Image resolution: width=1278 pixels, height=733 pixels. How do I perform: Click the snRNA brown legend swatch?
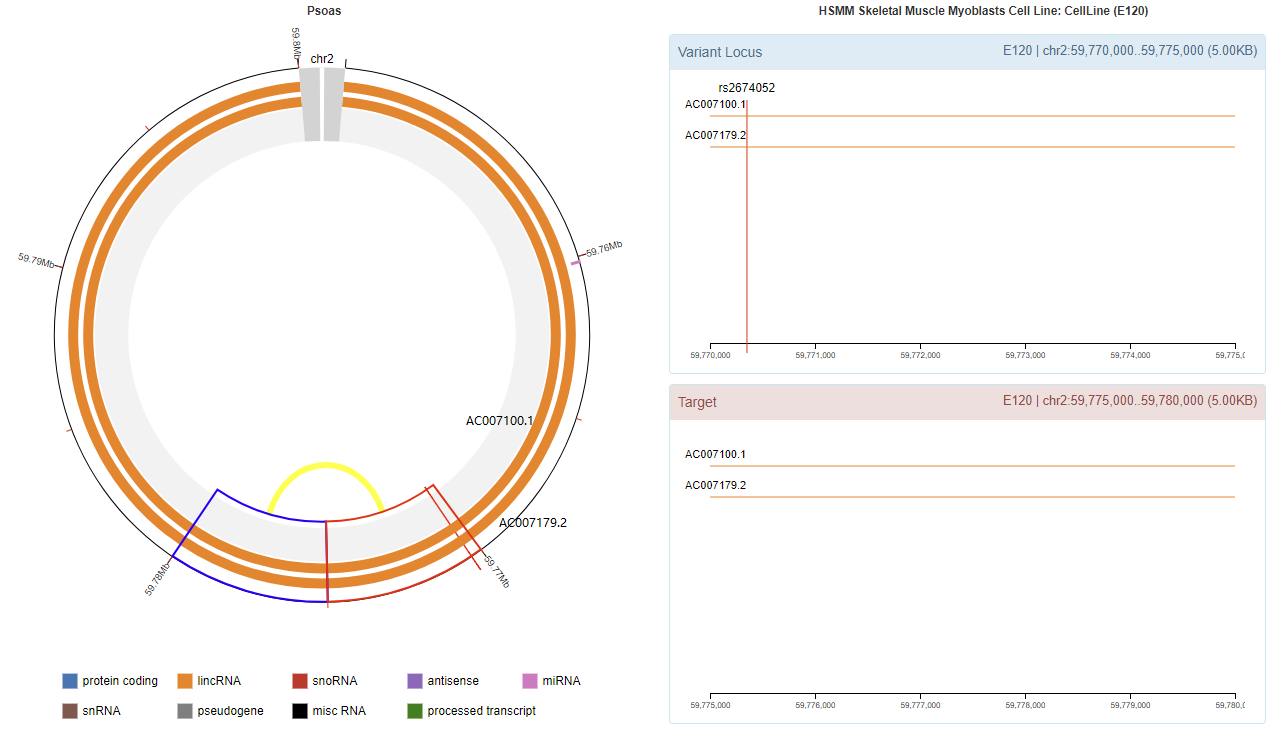tap(70, 711)
